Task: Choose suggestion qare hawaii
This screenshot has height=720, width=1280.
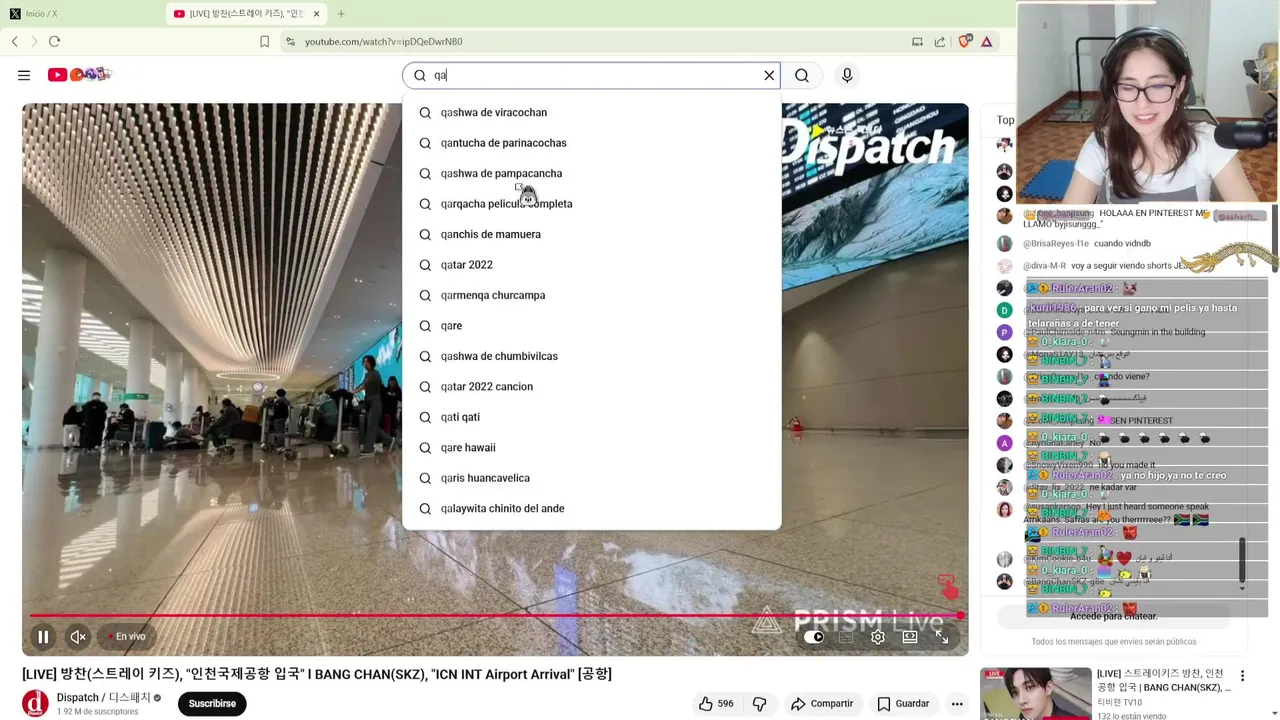Action: coord(591,448)
